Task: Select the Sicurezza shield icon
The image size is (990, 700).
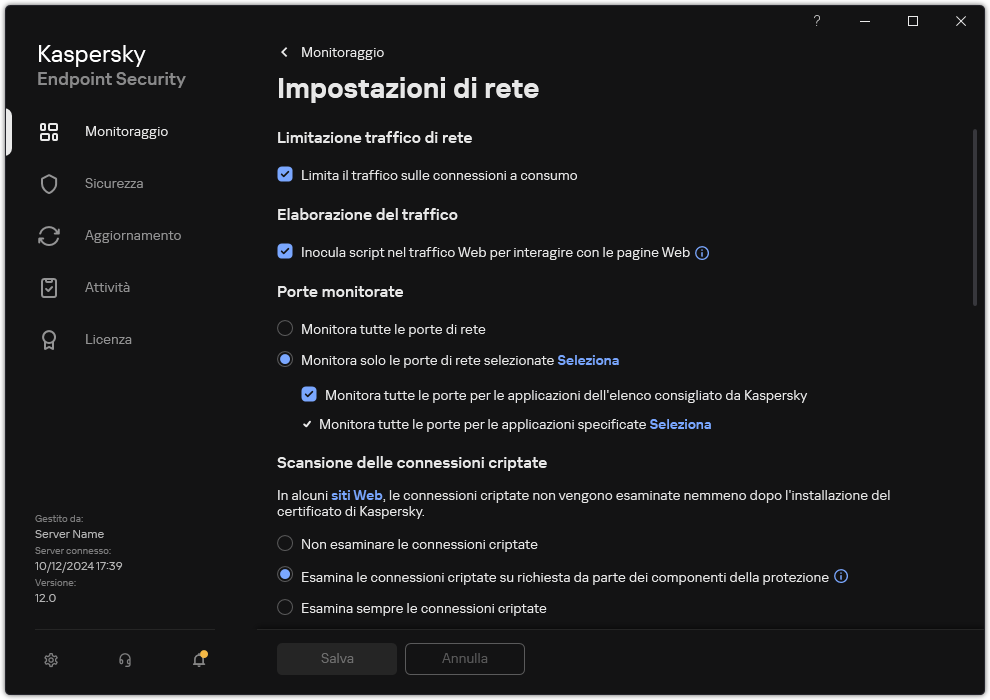Action: [48, 183]
